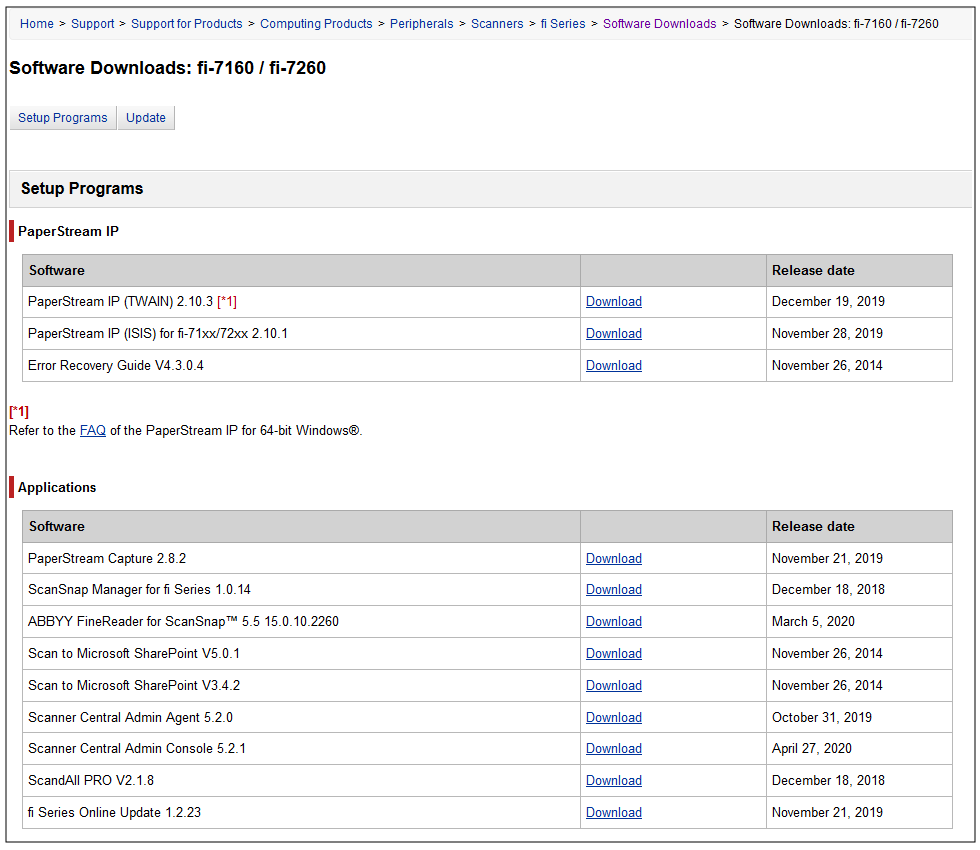Screen dimensions: 980x850
Task: Download Scan to Microsoft SharePoint V5.0.1
Action: pos(614,654)
